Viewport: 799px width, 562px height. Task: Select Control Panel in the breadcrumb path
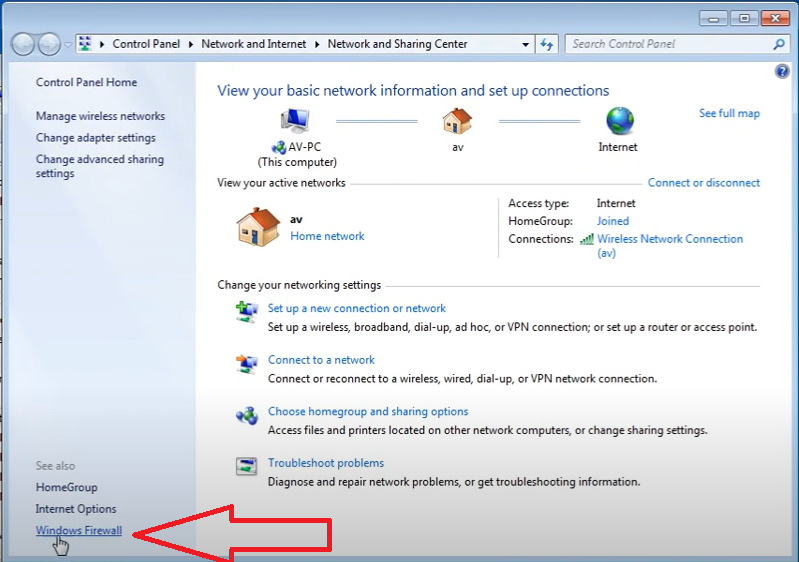click(146, 44)
